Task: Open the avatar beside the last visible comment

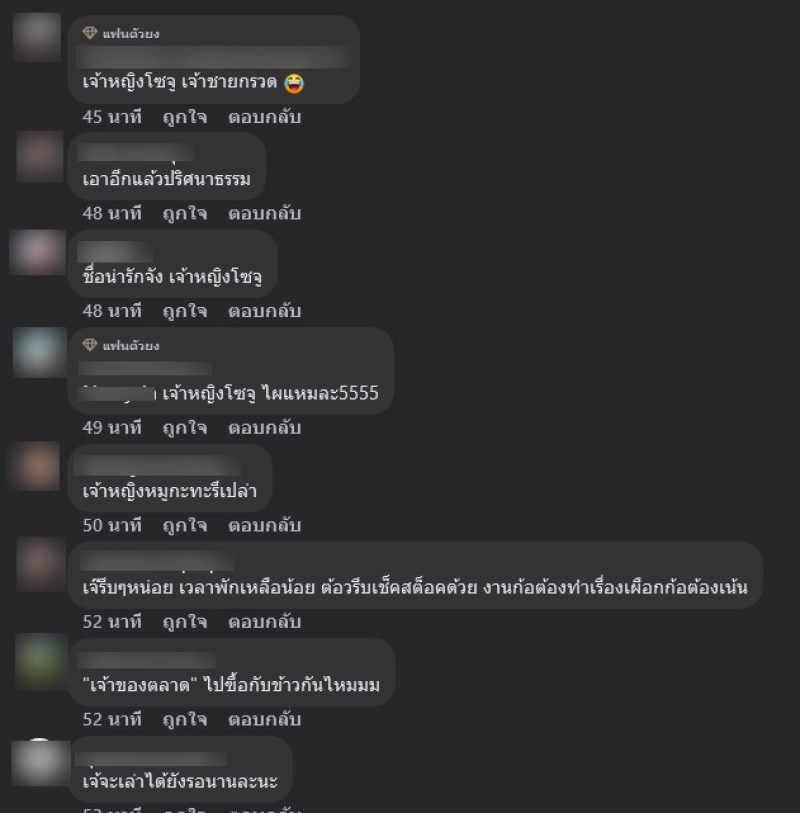Action: pyautogui.click(x=41, y=762)
